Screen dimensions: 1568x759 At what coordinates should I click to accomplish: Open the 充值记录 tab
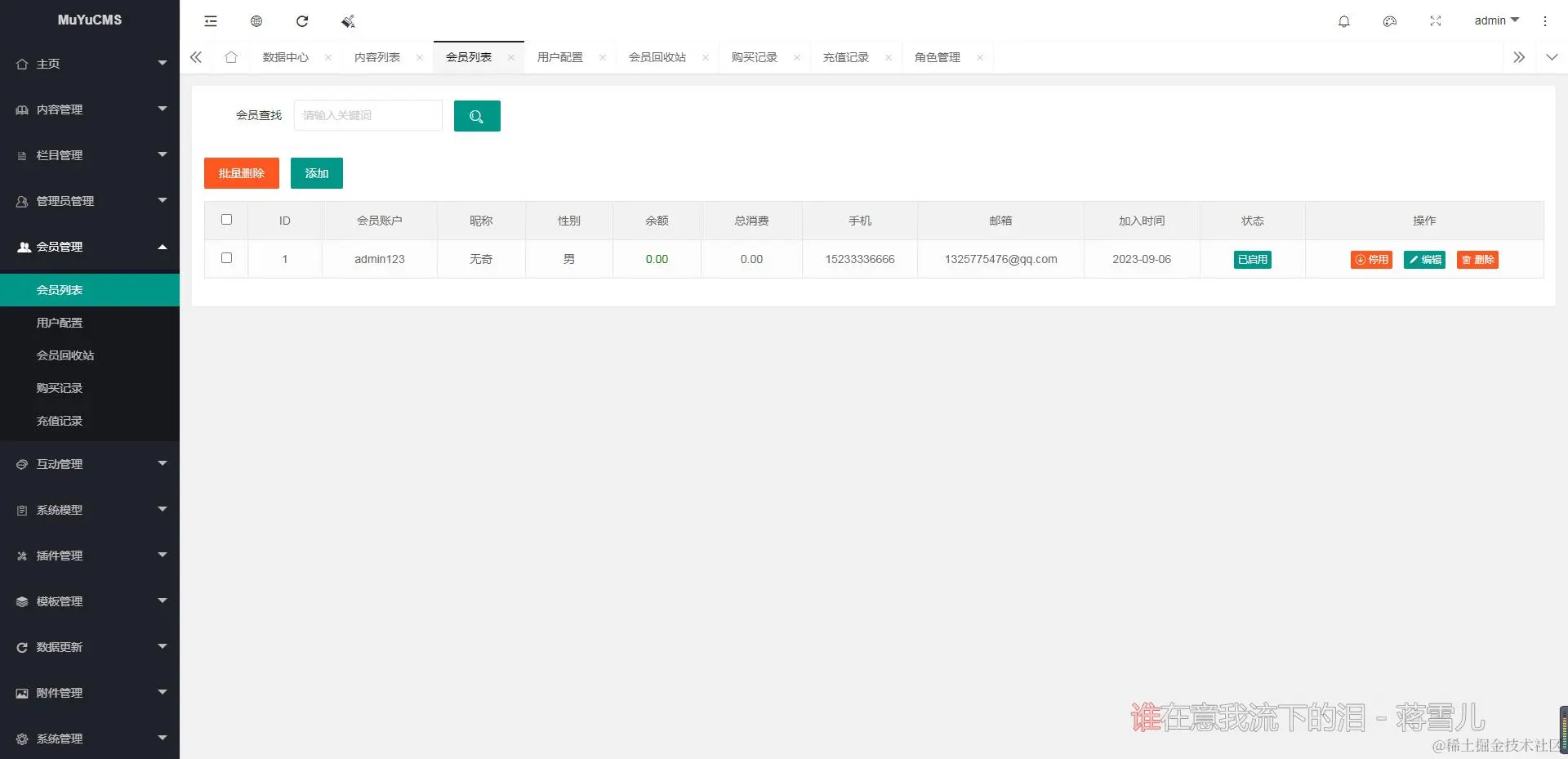pyautogui.click(x=847, y=57)
